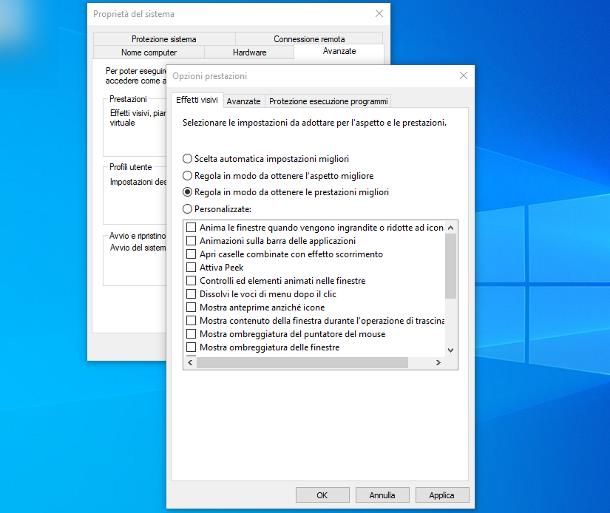
Task: Enable 'Anima le finestre quando vengono ingrandite' checkbox
Action: [191, 227]
